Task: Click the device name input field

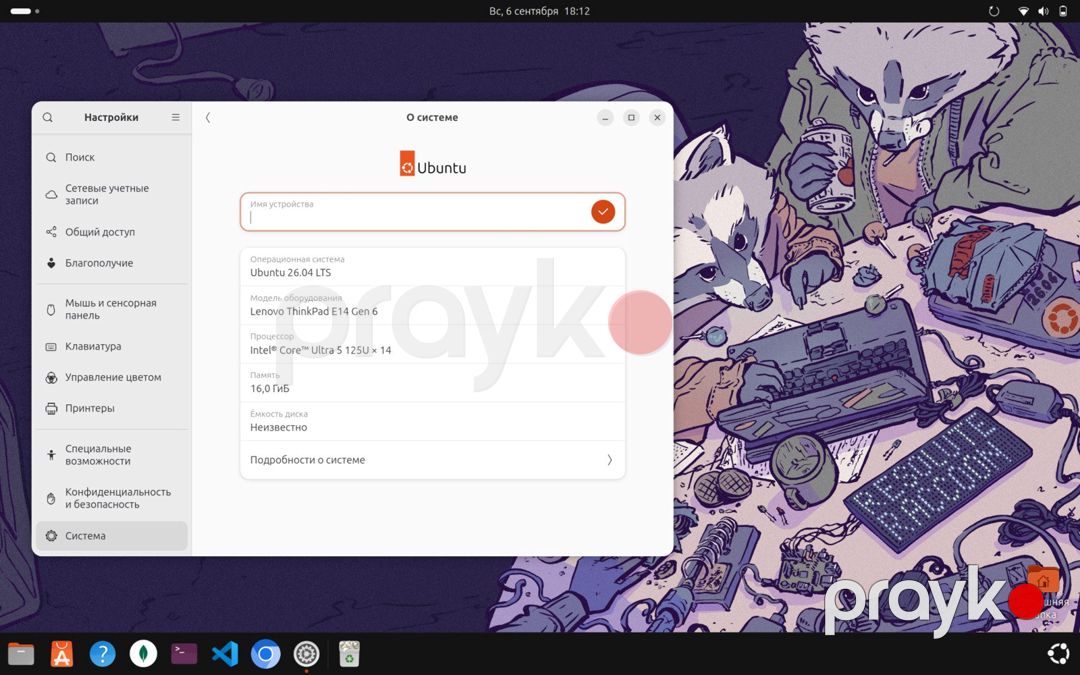Action: [x=433, y=211]
